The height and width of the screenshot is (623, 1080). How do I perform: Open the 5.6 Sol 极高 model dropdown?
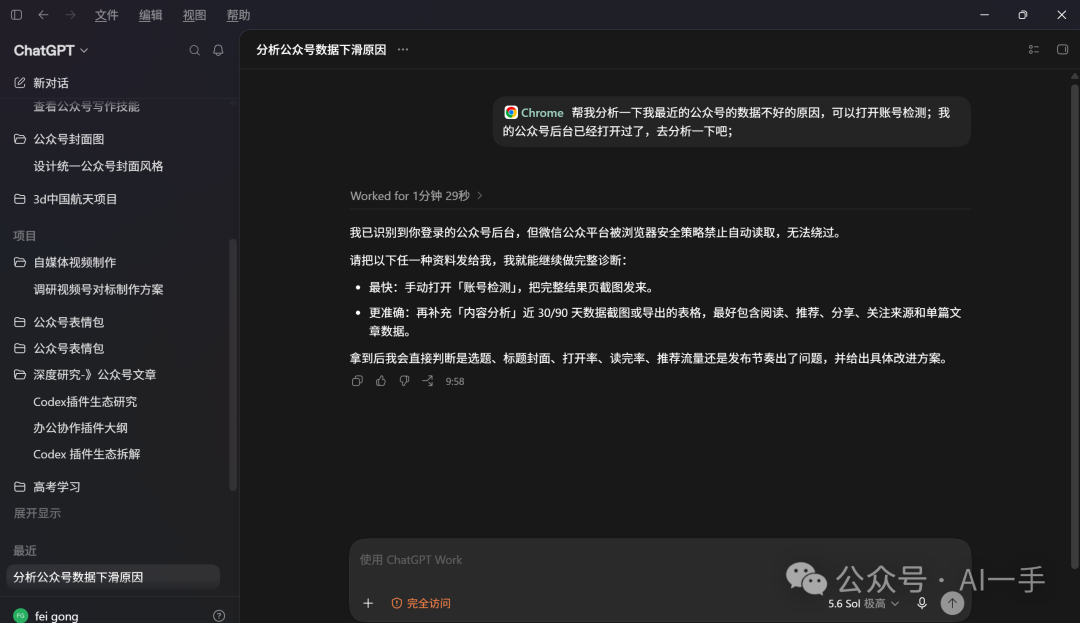(863, 604)
